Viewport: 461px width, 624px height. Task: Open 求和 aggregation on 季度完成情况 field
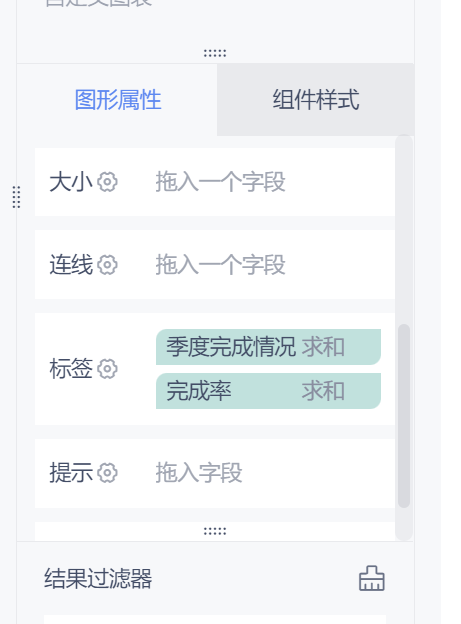pyautogui.click(x=323, y=347)
